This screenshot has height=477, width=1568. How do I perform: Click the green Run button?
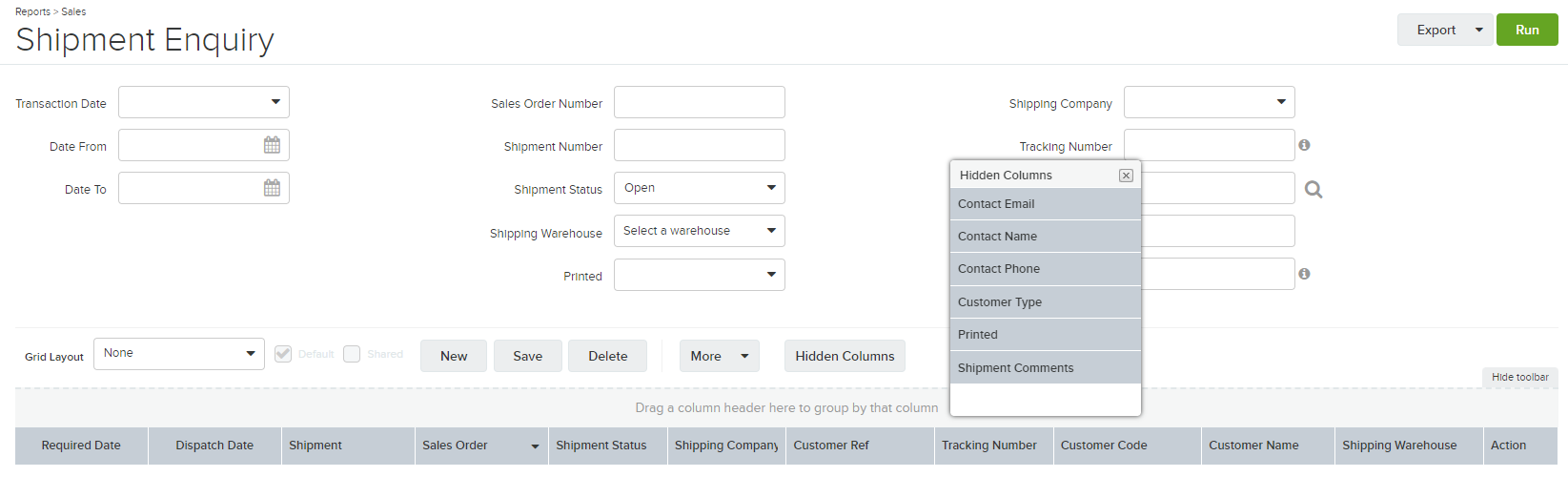1527,30
